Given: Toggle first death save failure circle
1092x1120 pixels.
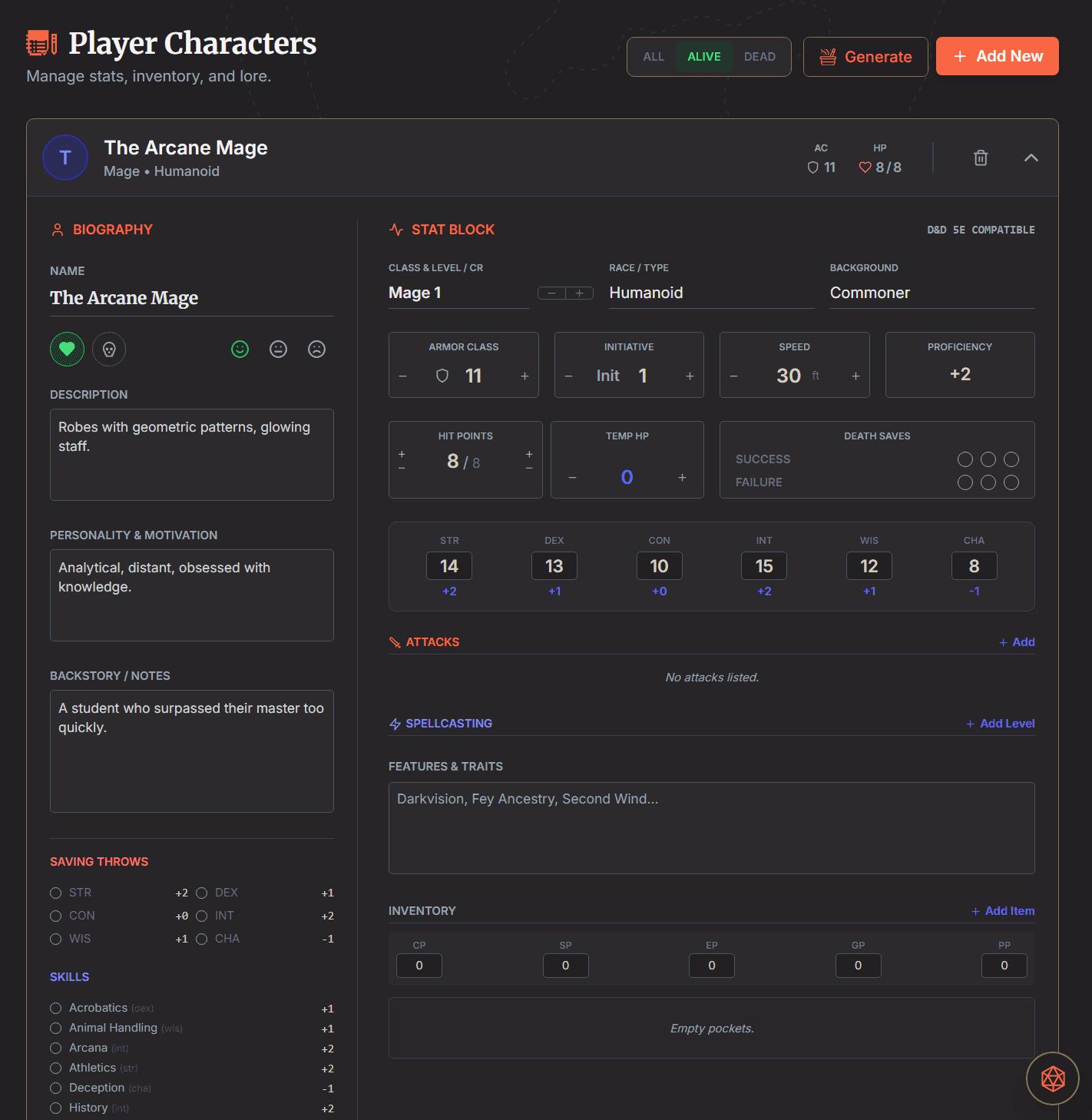Looking at the screenshot, I should click(x=965, y=482).
